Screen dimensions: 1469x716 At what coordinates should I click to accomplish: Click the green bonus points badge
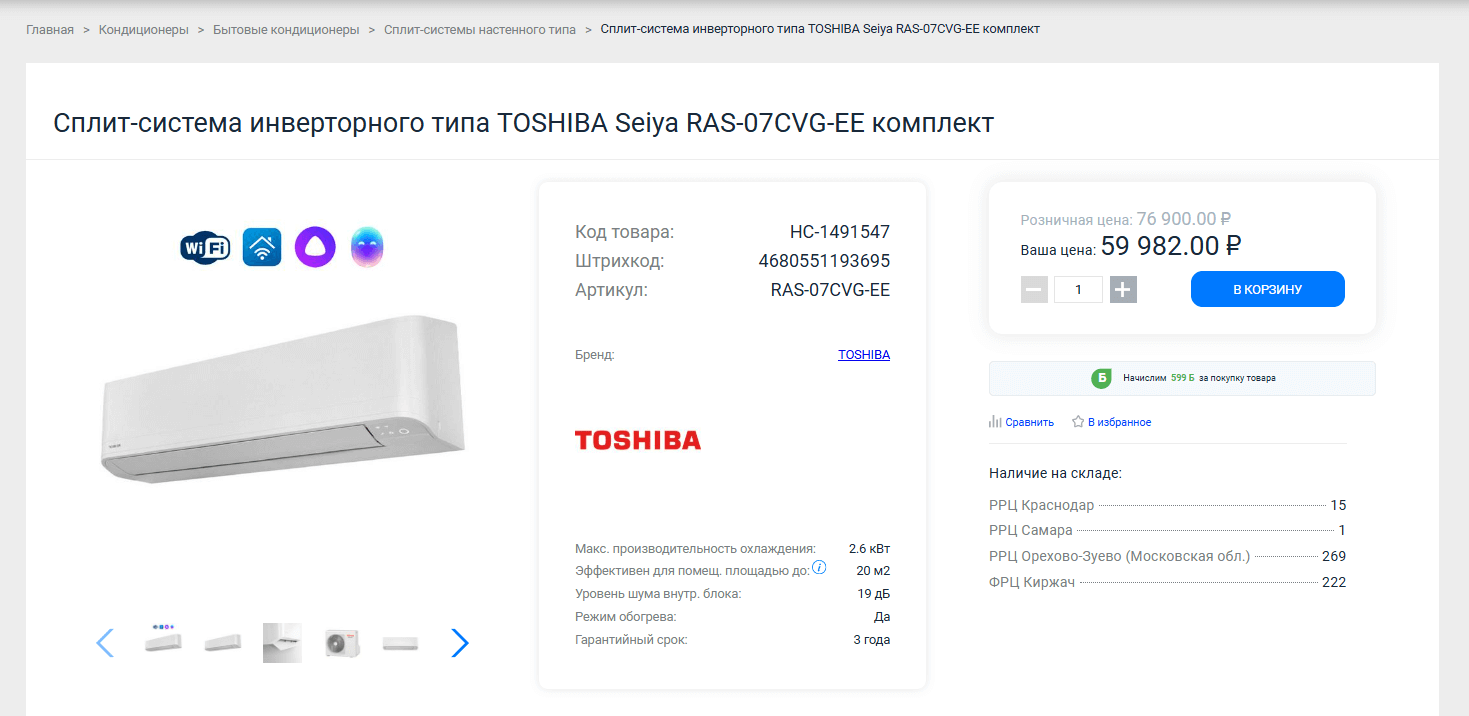pos(1101,378)
